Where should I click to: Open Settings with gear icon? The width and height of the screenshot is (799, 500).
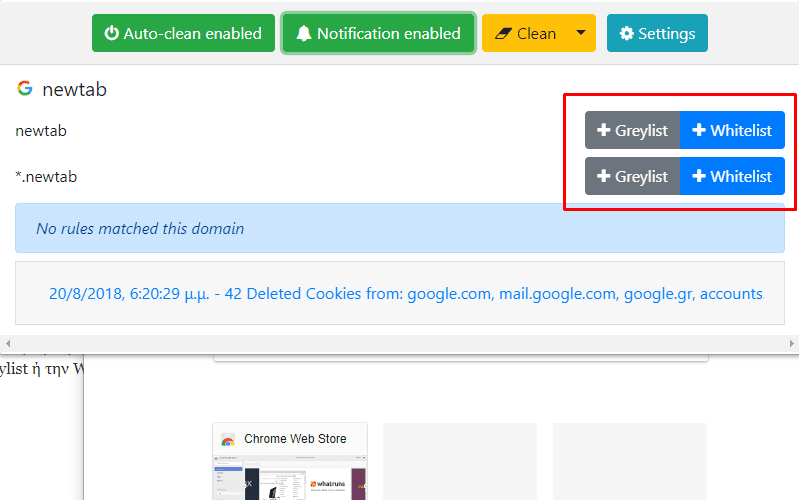click(x=657, y=33)
